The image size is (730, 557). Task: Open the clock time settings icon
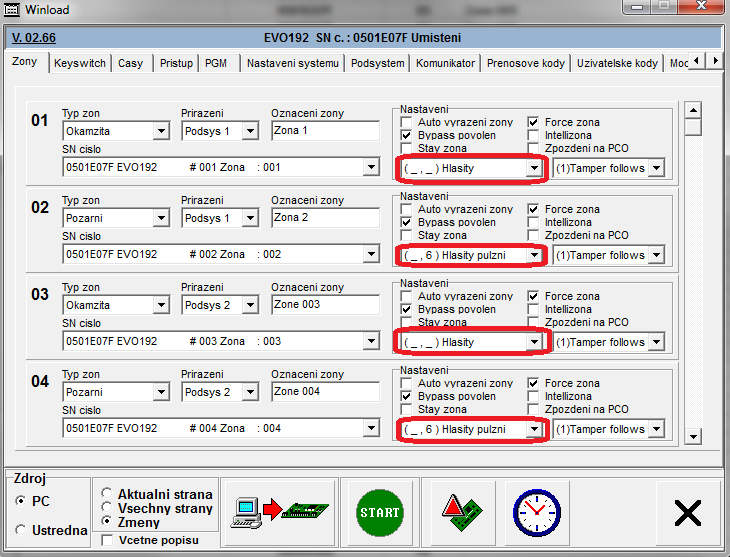(536, 512)
